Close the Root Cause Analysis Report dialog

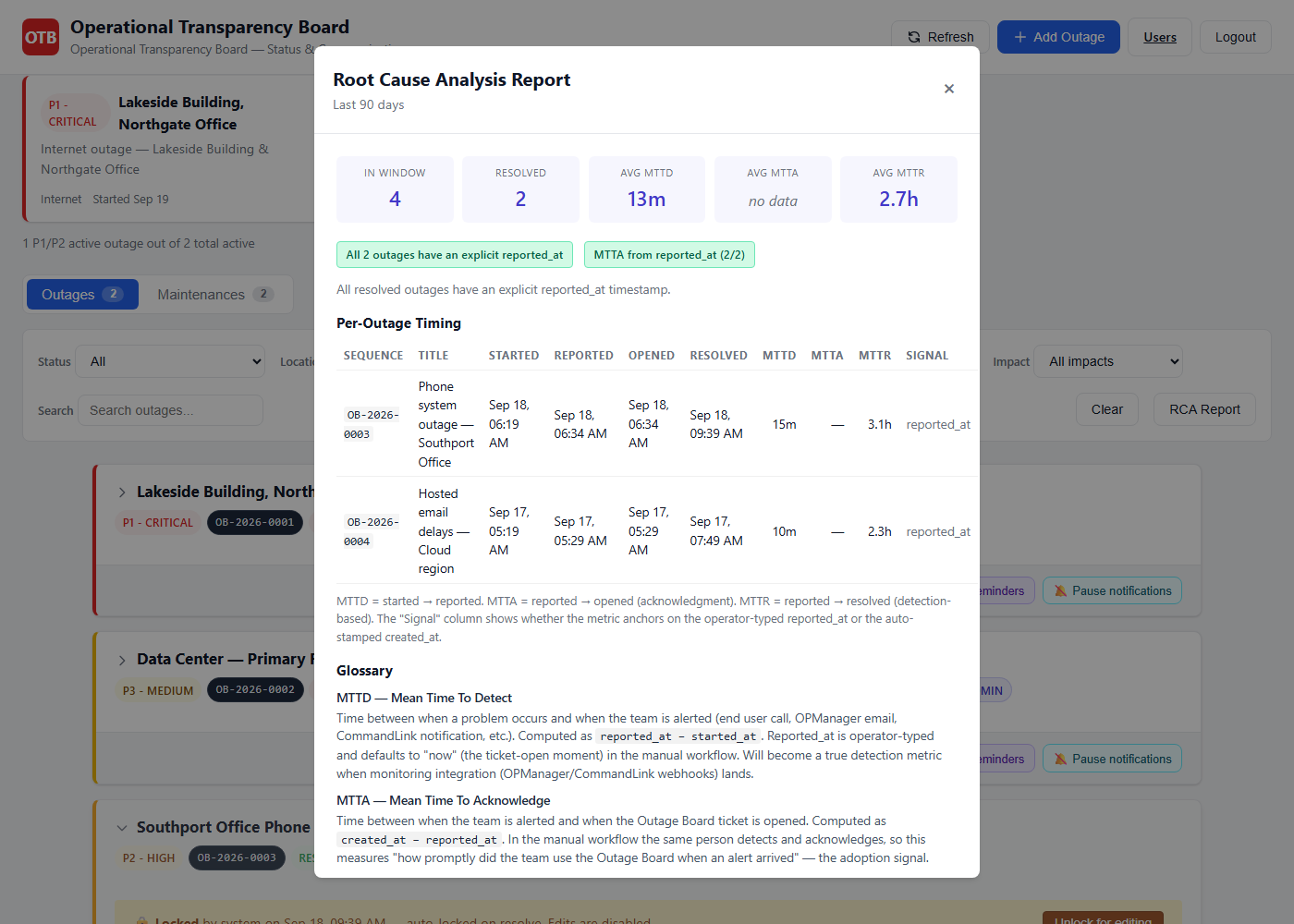click(x=948, y=89)
